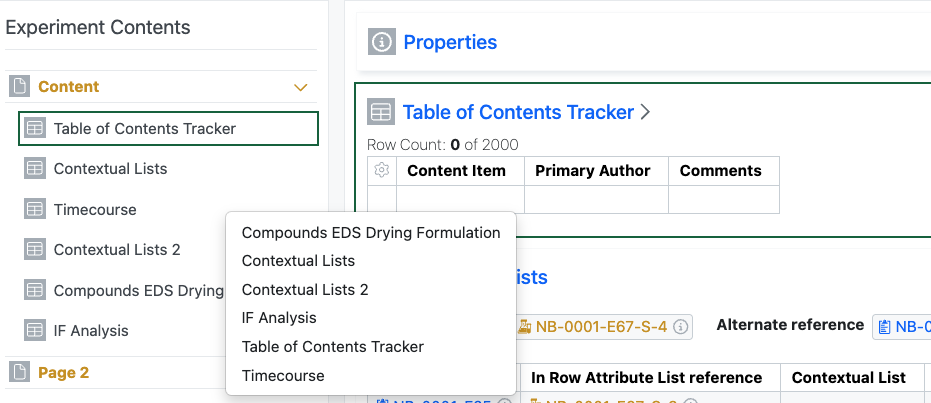Click the Timecourse table icon in sidebar

pos(35,210)
